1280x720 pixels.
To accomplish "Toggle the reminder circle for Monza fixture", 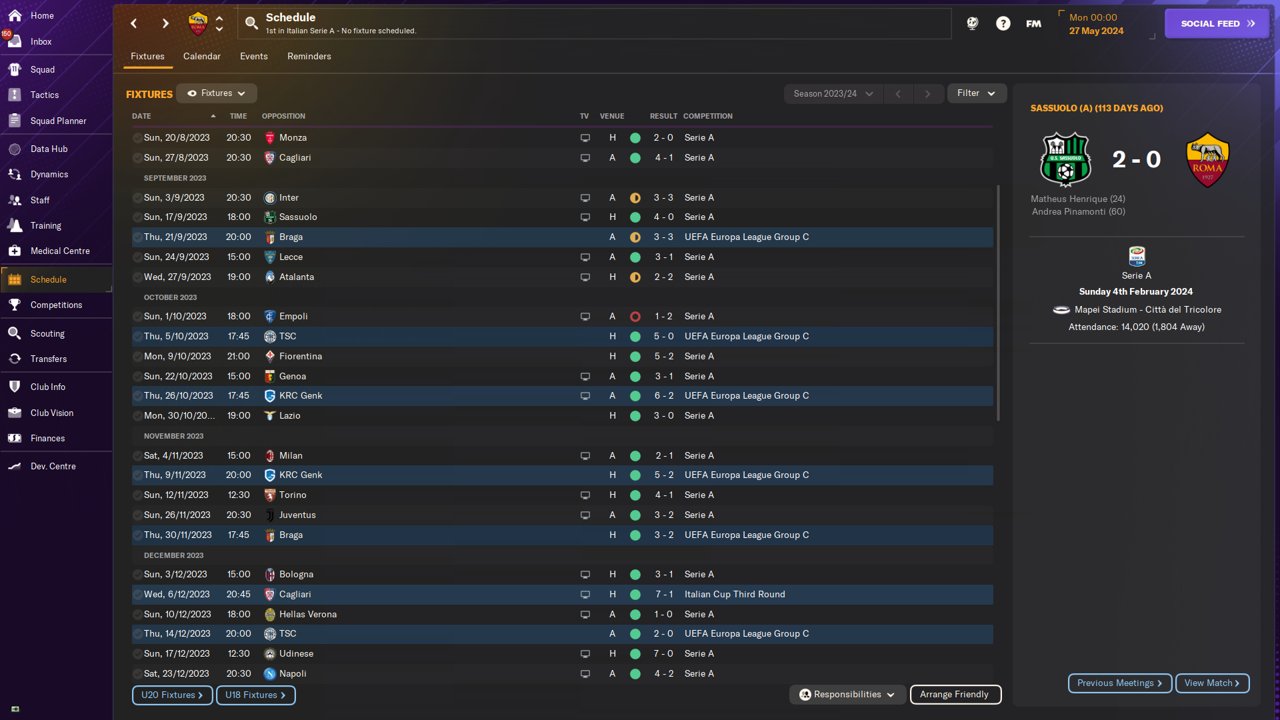I will tap(138, 138).
